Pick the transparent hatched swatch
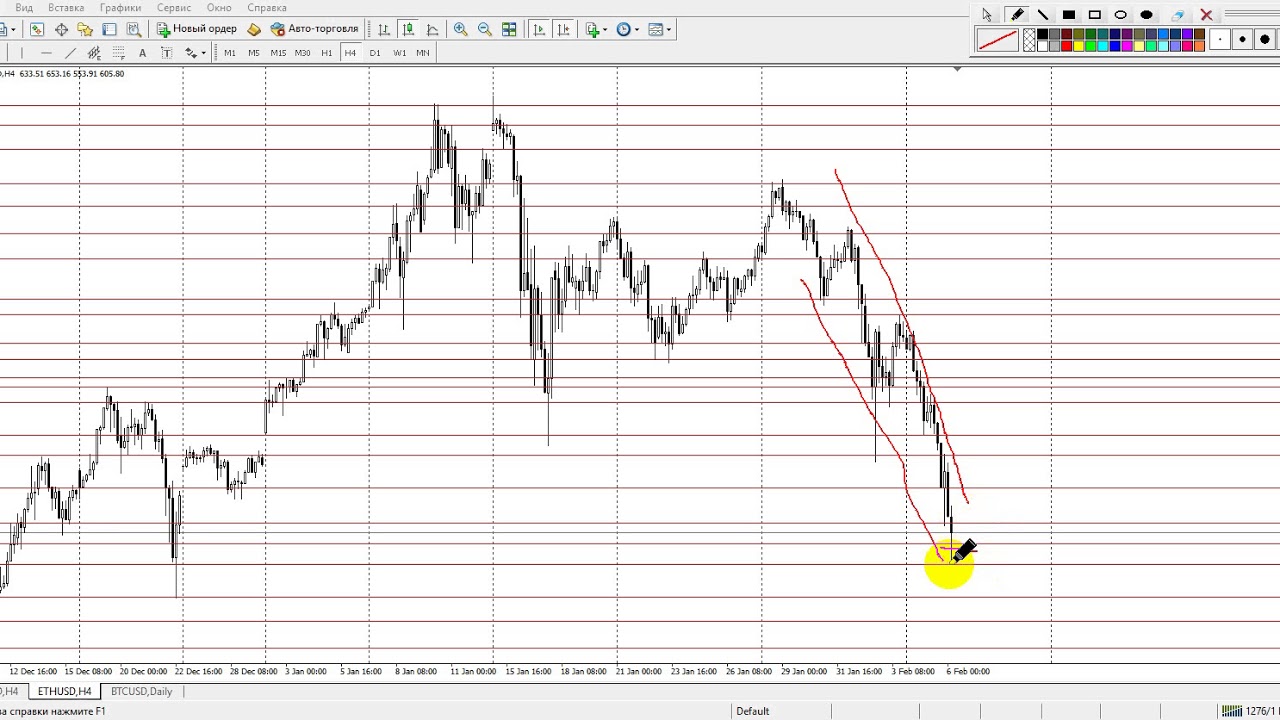 1029,40
